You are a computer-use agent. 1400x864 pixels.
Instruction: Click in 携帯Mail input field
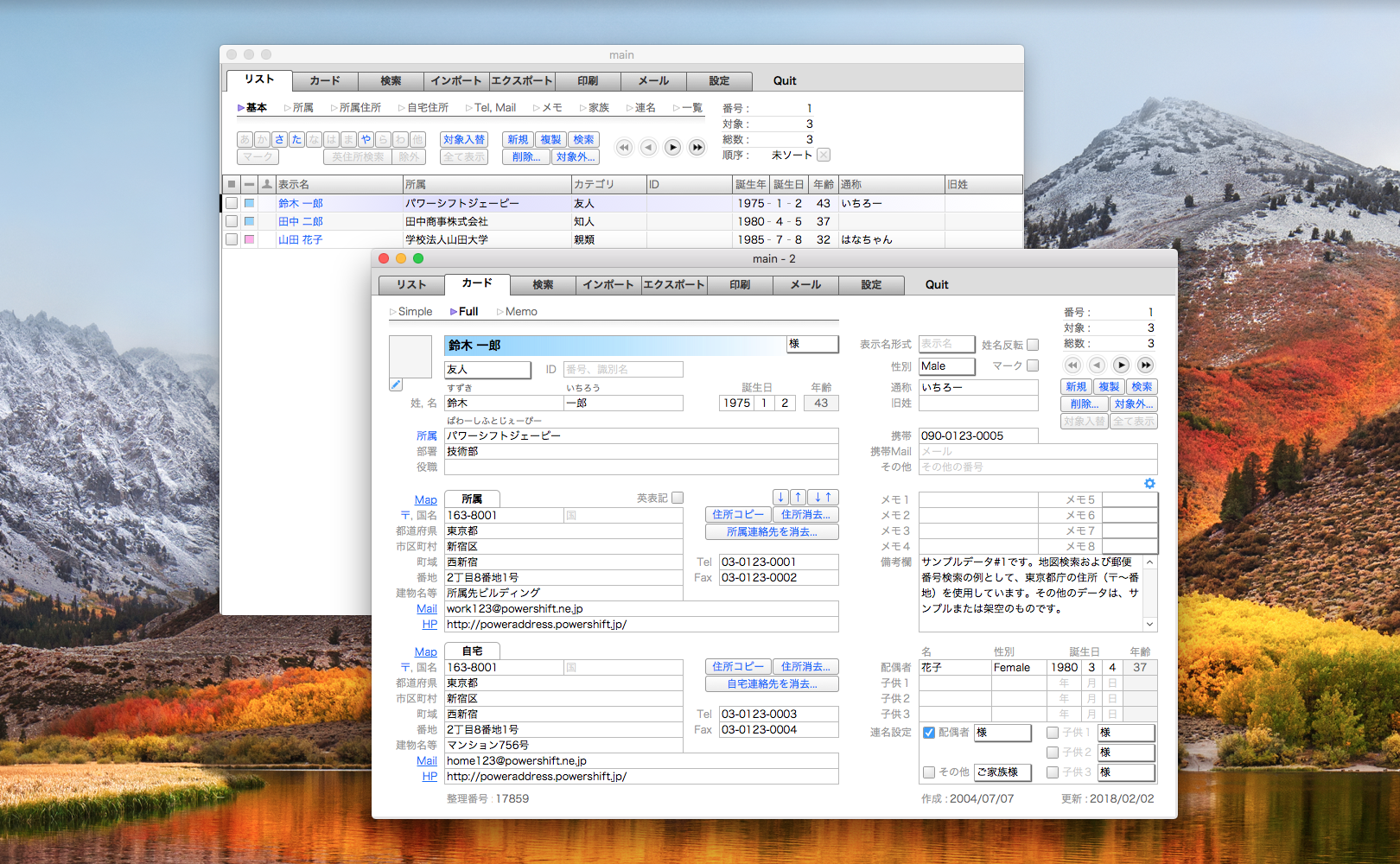(x=1038, y=452)
